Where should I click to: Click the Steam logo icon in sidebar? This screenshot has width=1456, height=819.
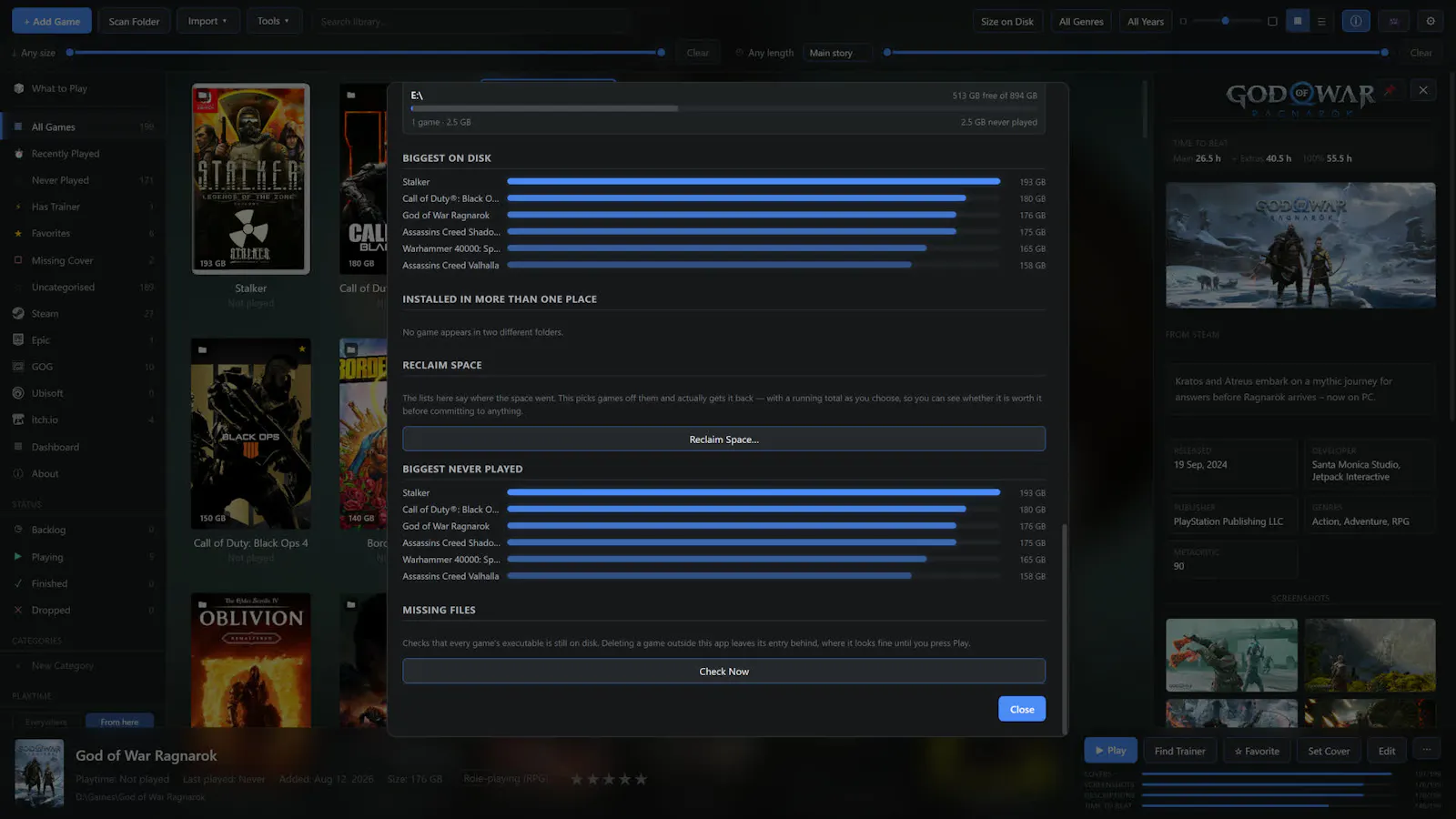tap(18, 313)
